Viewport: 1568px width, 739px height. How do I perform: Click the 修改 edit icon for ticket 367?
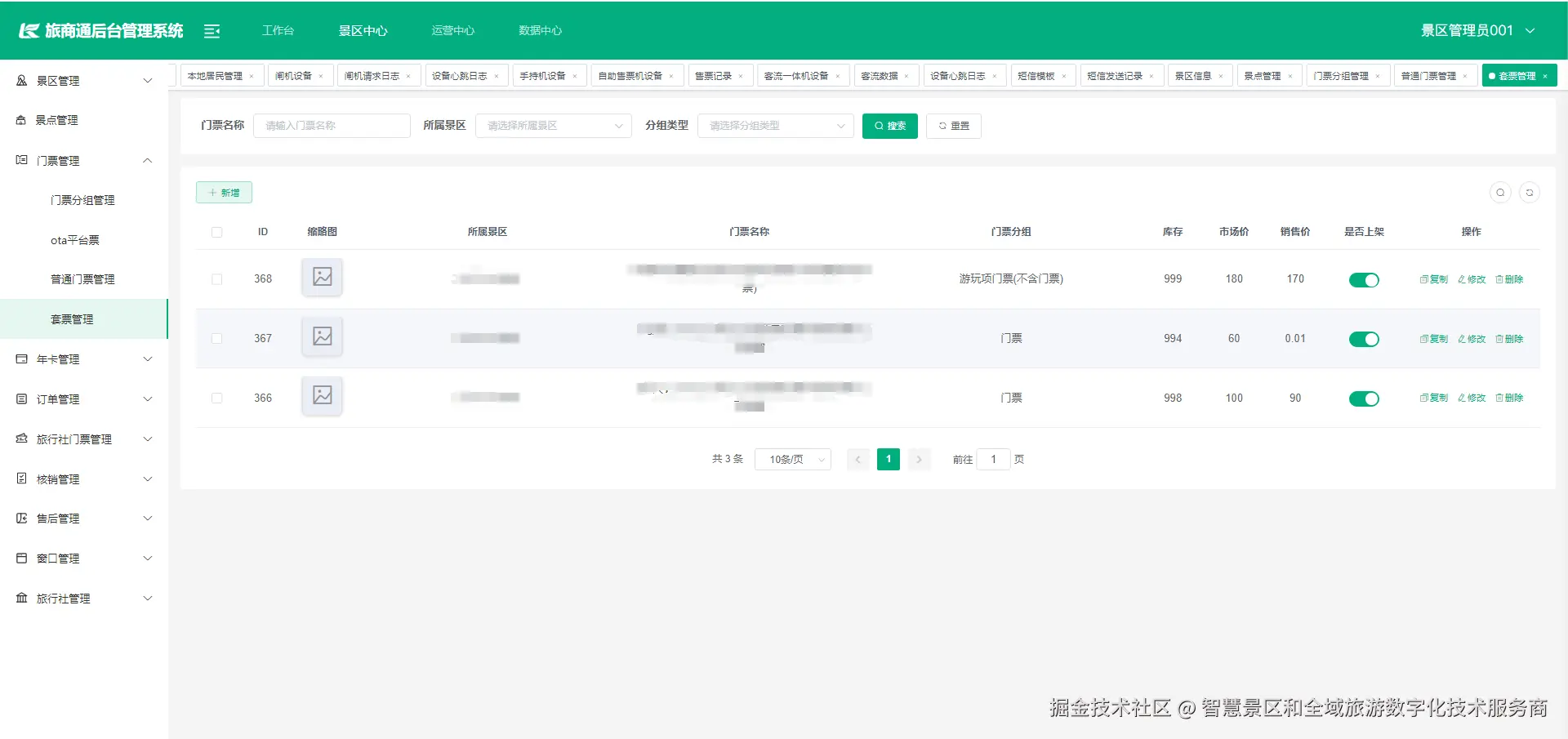pos(1471,338)
